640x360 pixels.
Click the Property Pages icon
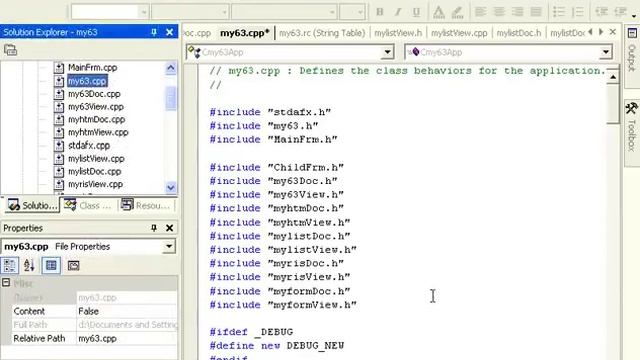pos(73,266)
